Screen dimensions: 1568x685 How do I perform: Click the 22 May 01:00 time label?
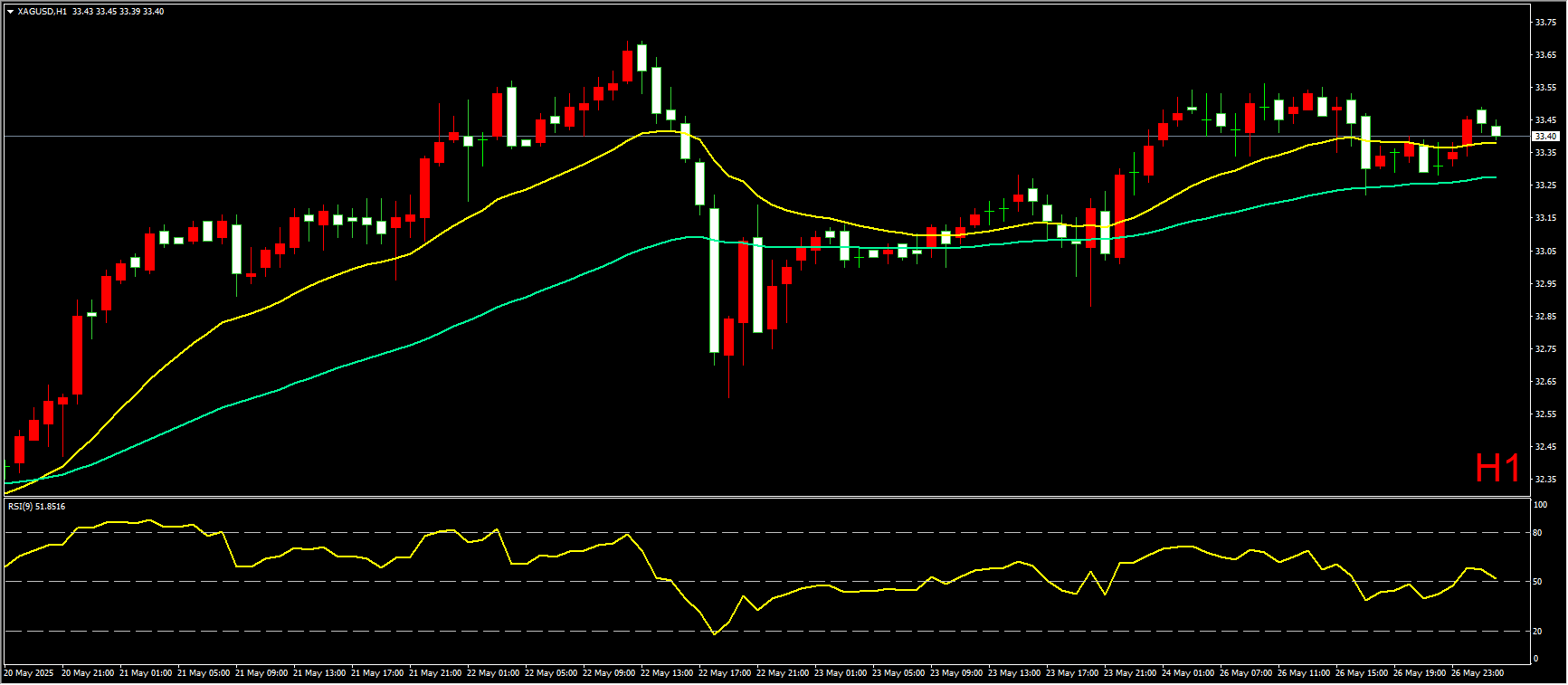(x=493, y=673)
